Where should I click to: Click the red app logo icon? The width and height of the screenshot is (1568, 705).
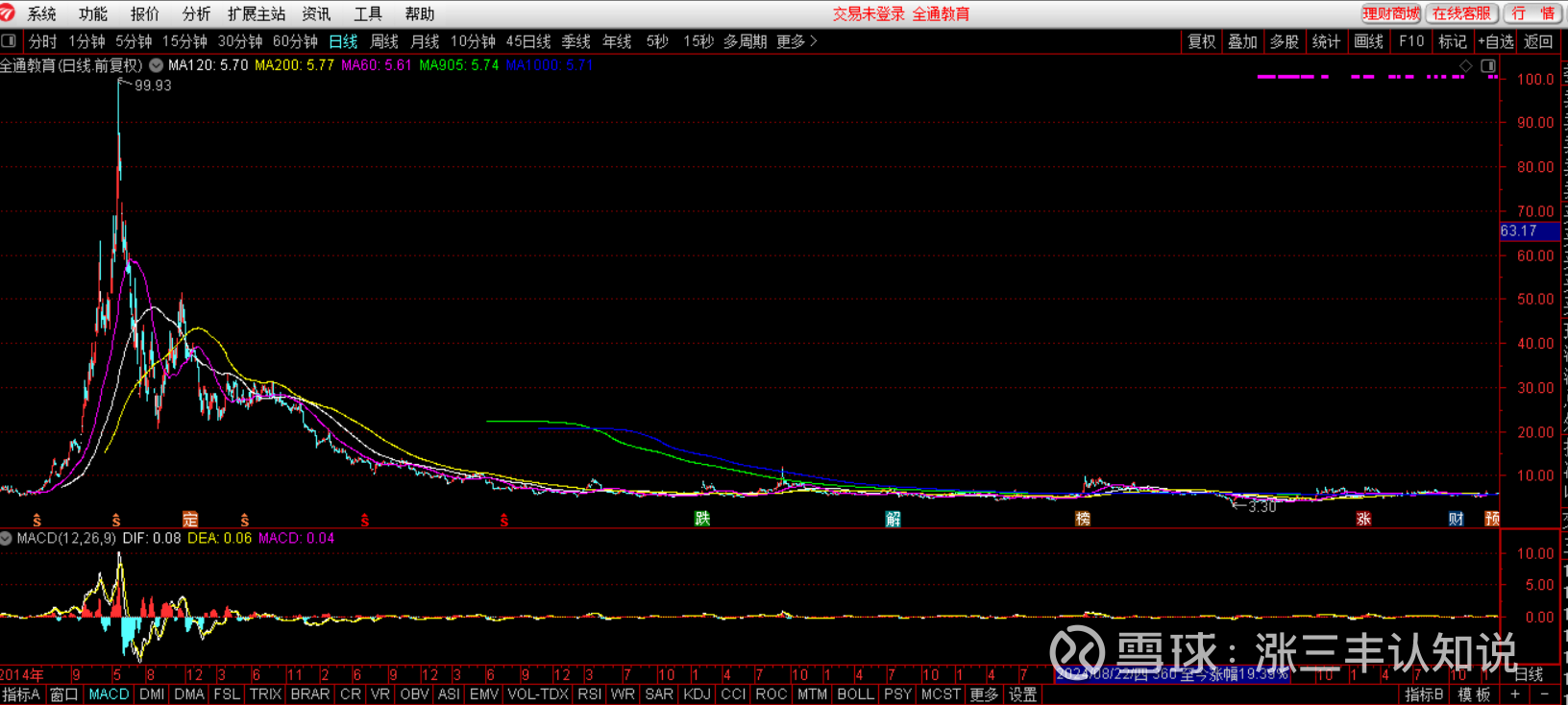click(x=9, y=13)
